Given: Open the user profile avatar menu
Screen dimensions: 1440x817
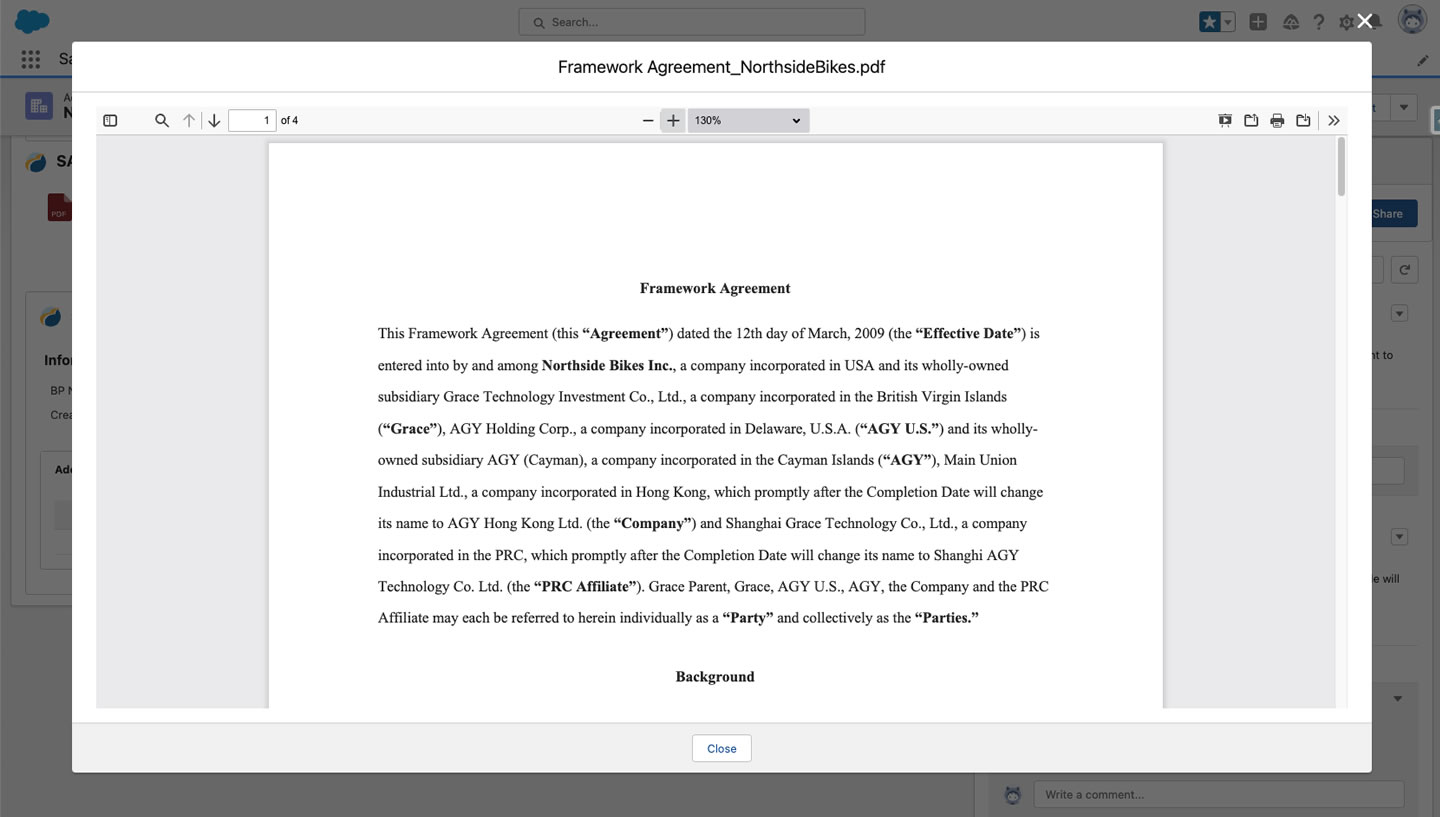Looking at the screenshot, I should click(1412, 20).
